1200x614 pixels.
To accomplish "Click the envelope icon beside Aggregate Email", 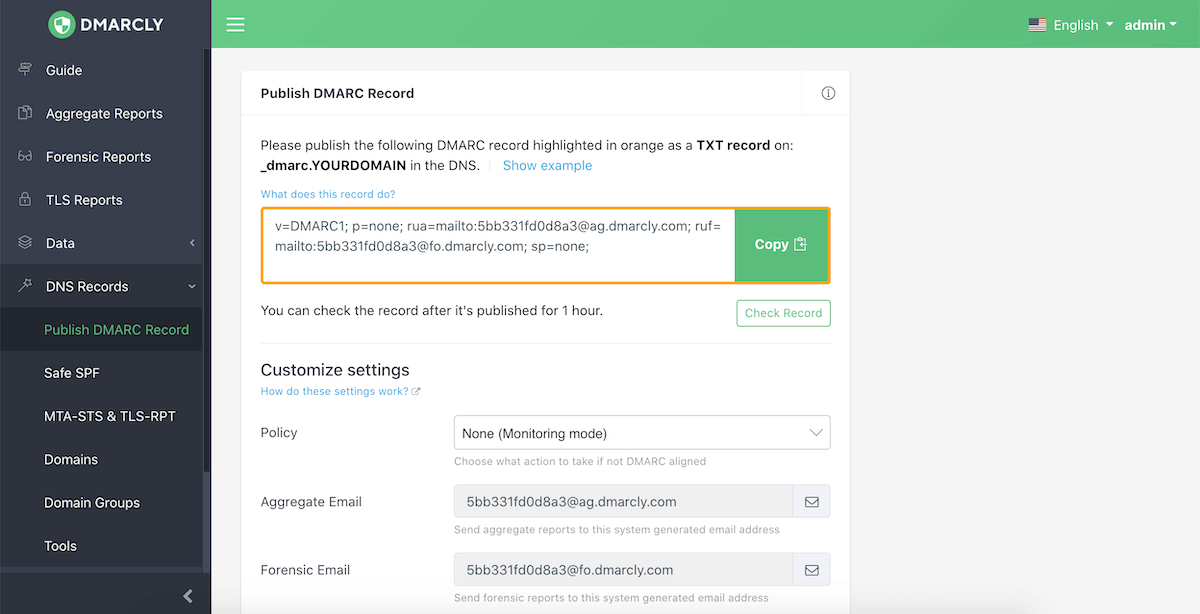I will click(811, 502).
